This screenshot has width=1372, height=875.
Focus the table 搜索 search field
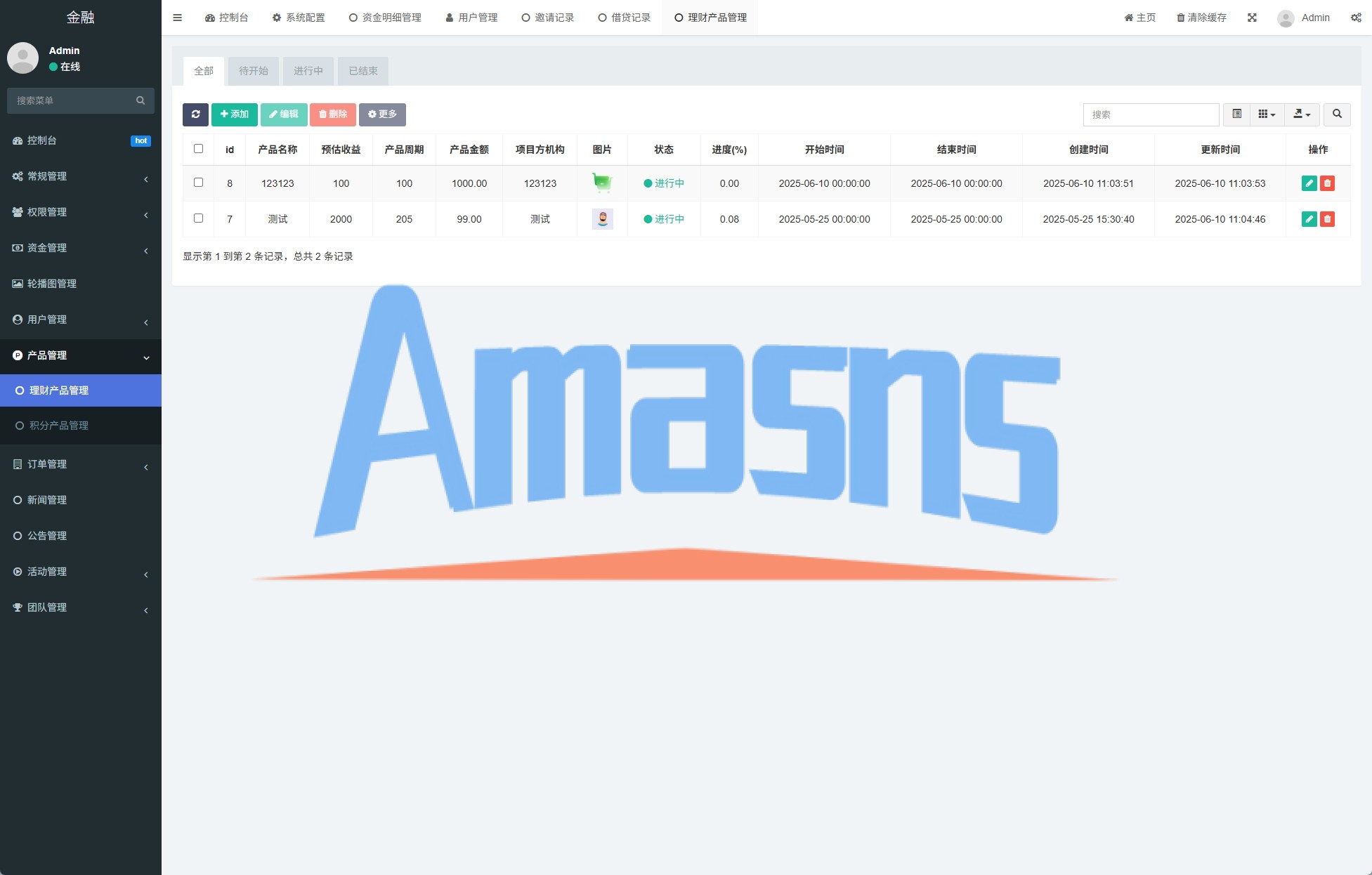click(x=1151, y=114)
